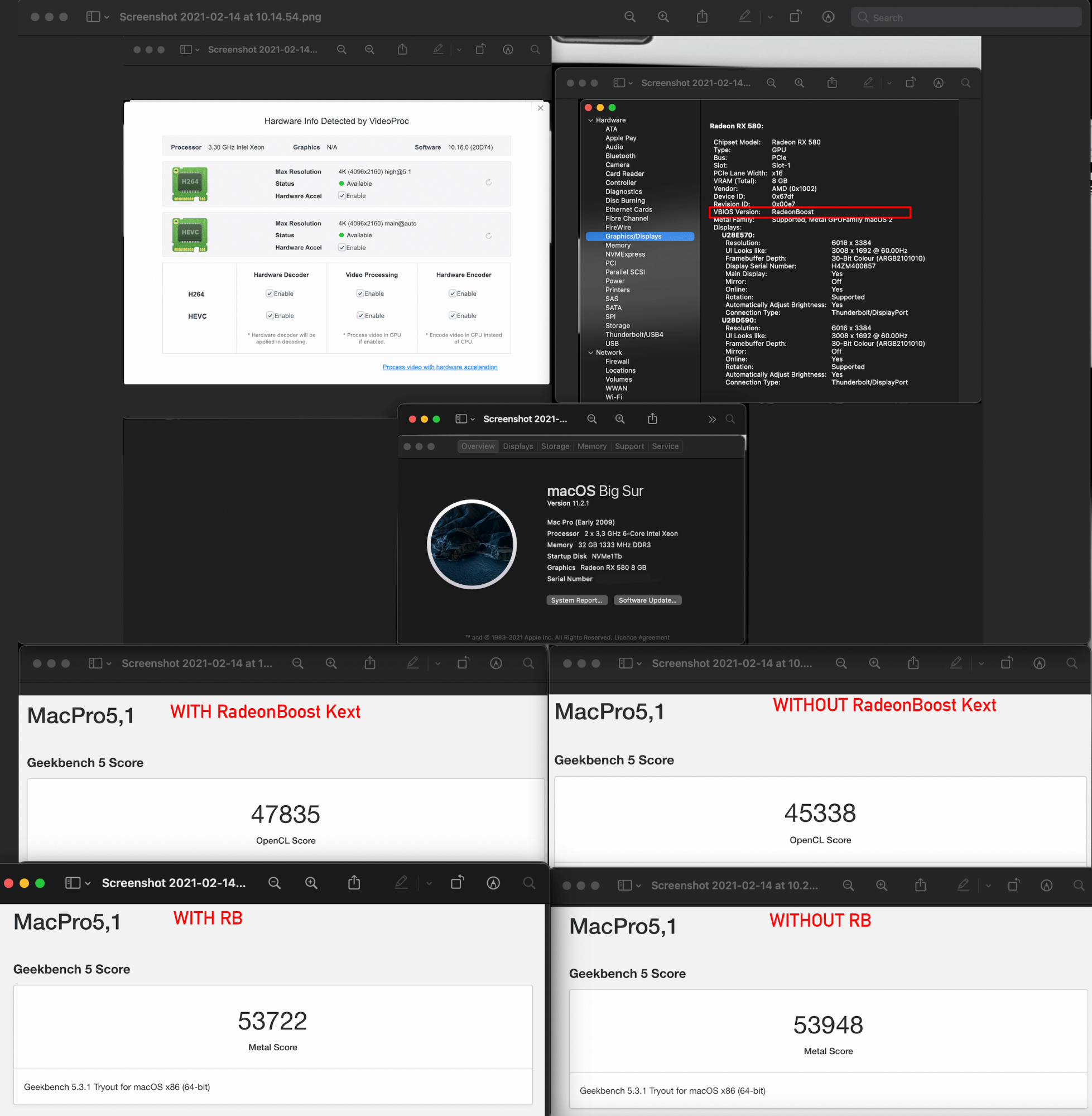Click zoom out icon in main Preview toolbar
Viewport: 1092px width, 1116px height.
[630, 17]
